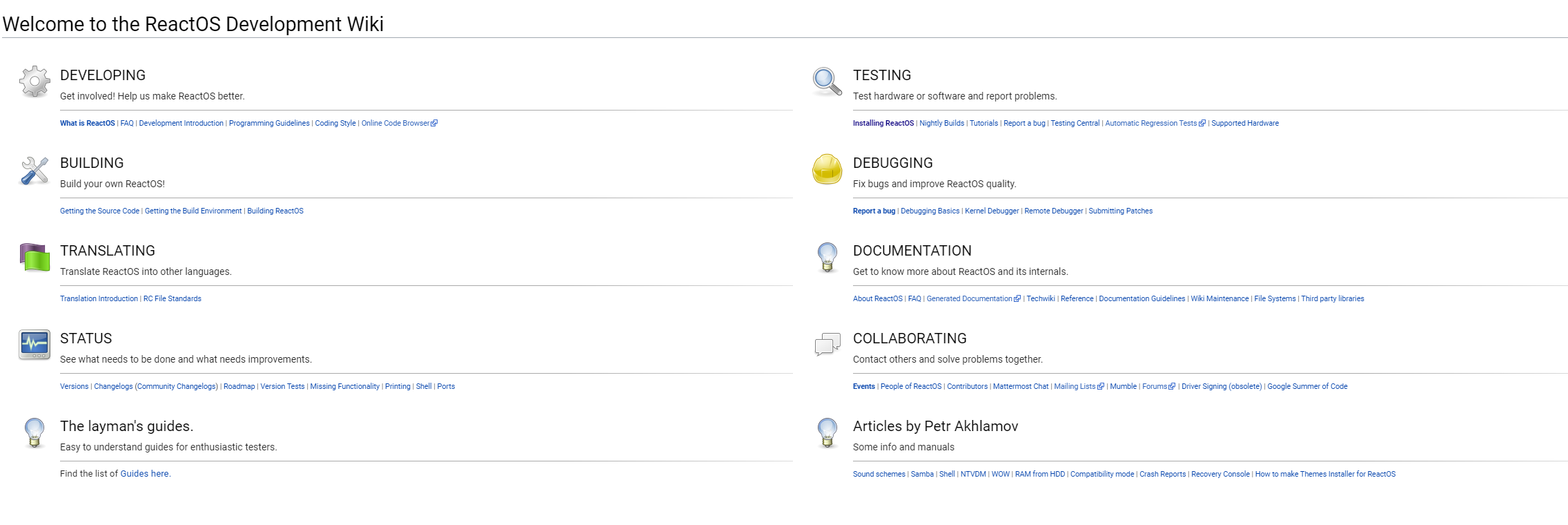Open Tutorials link under TESTING
Screen dimensions: 1568x525
[x=984, y=123]
